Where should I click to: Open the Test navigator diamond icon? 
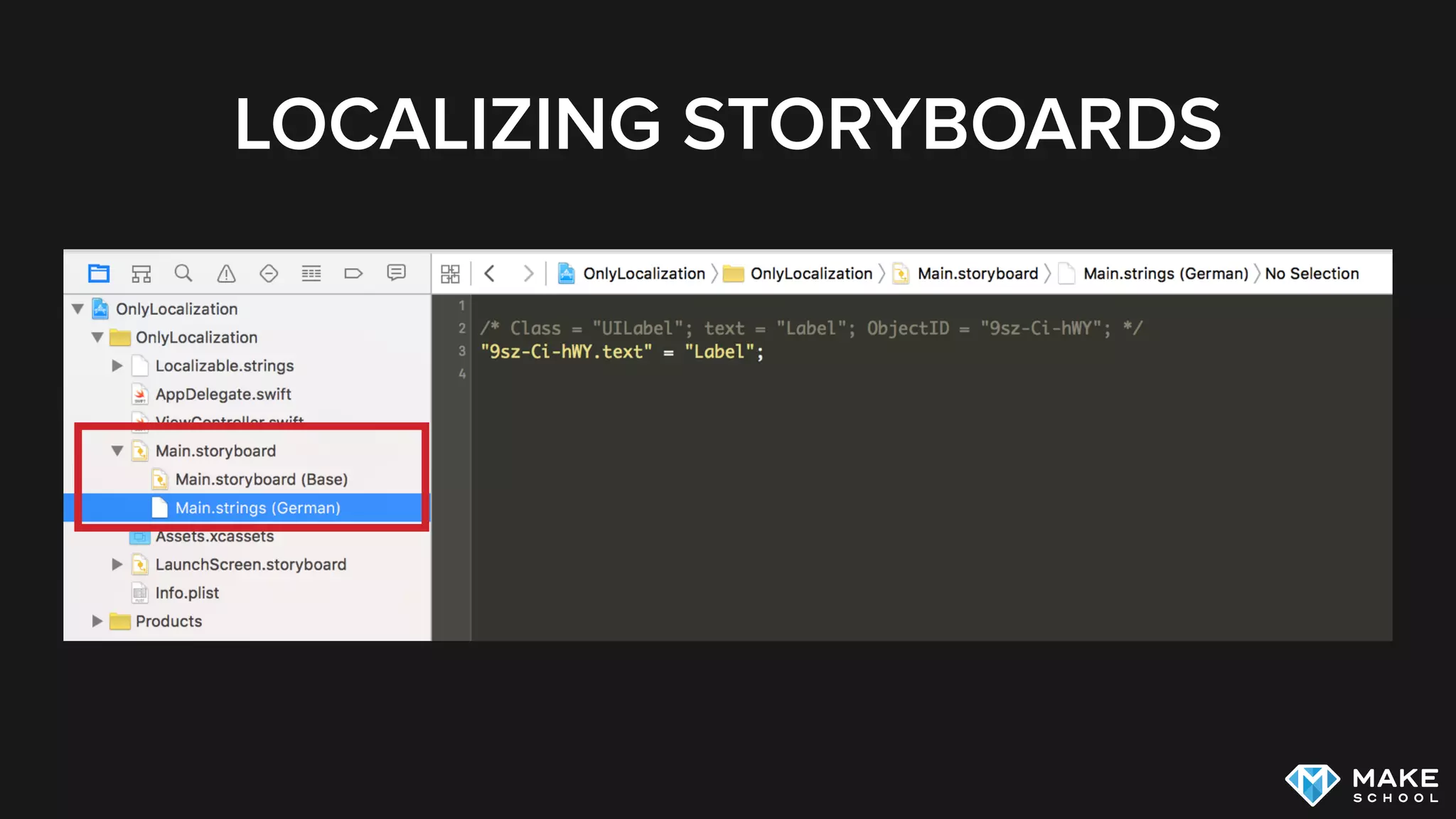[269, 273]
